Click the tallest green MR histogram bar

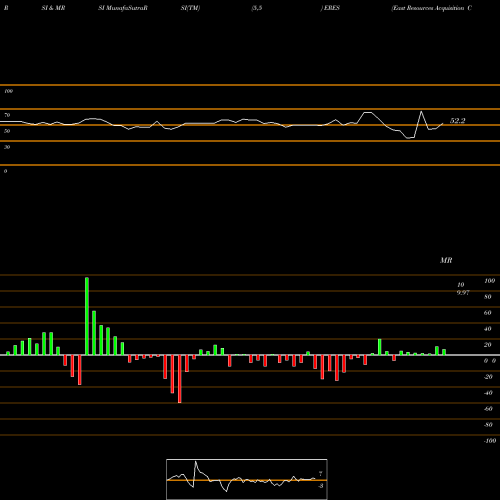[87, 316]
